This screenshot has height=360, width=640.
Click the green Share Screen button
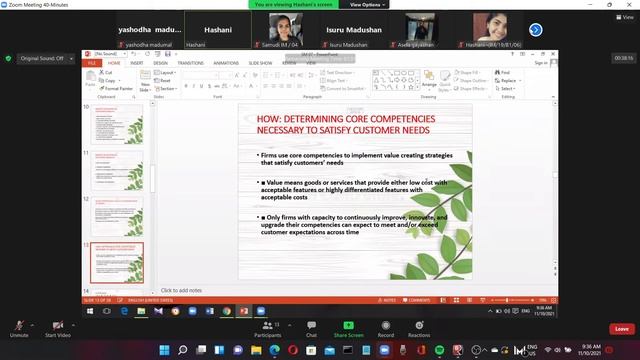pyautogui.click(x=349, y=329)
